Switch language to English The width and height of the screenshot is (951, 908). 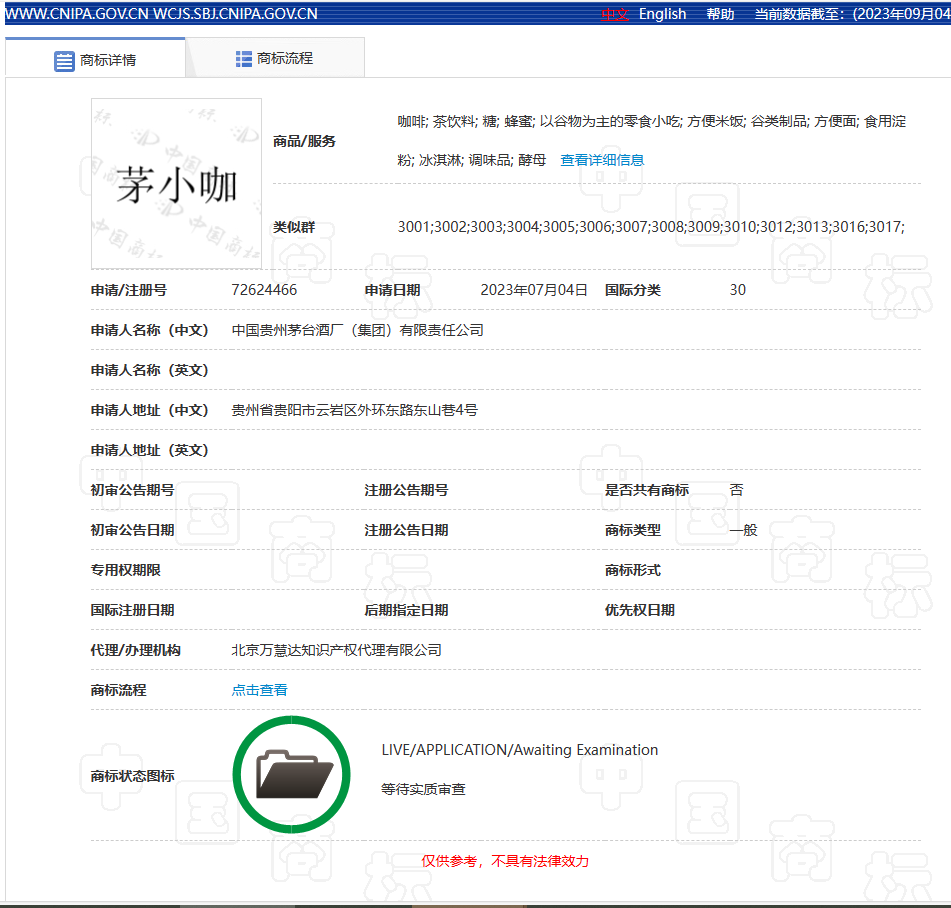[x=662, y=14]
